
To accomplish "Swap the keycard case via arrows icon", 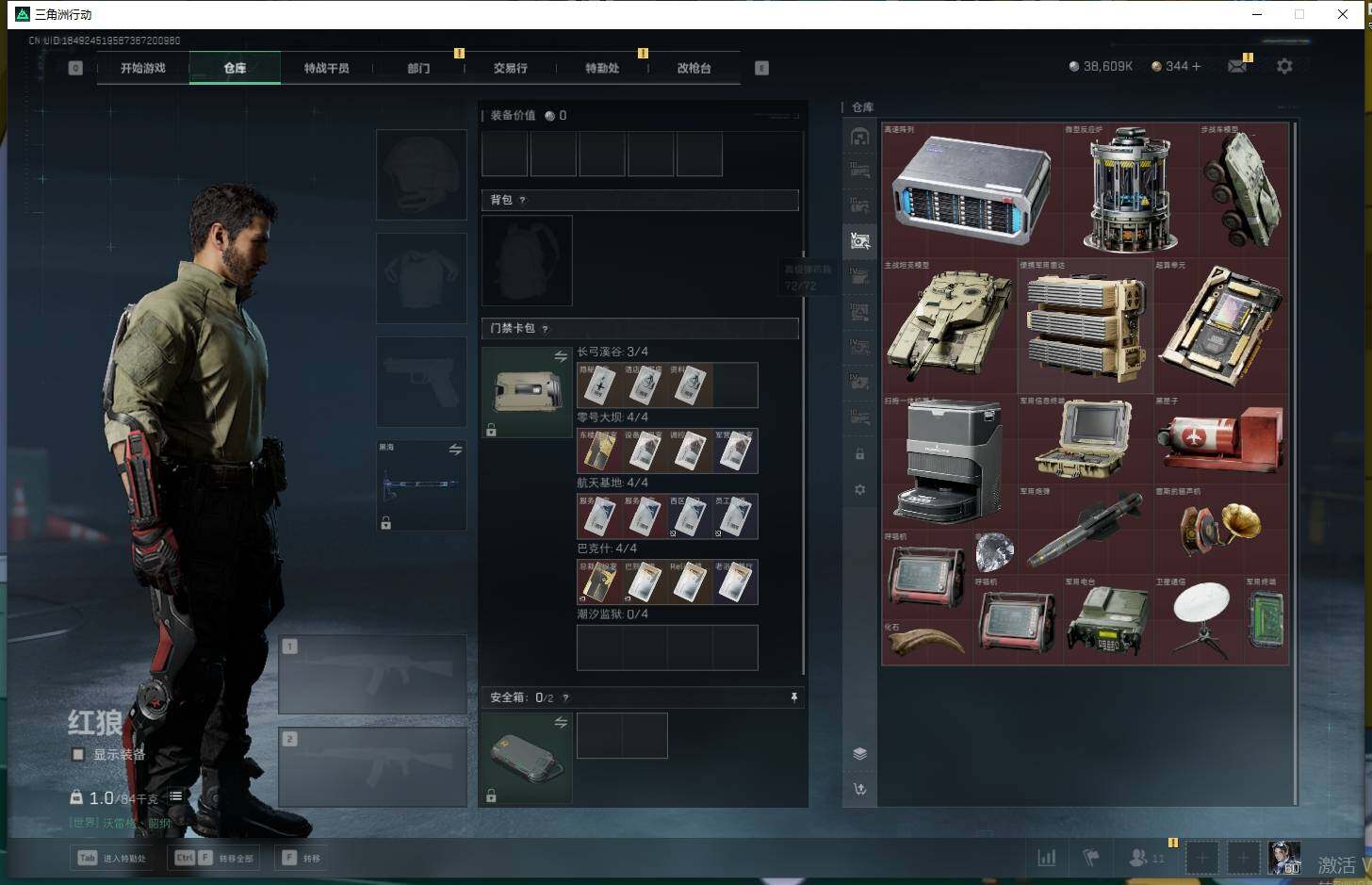I will point(561,356).
